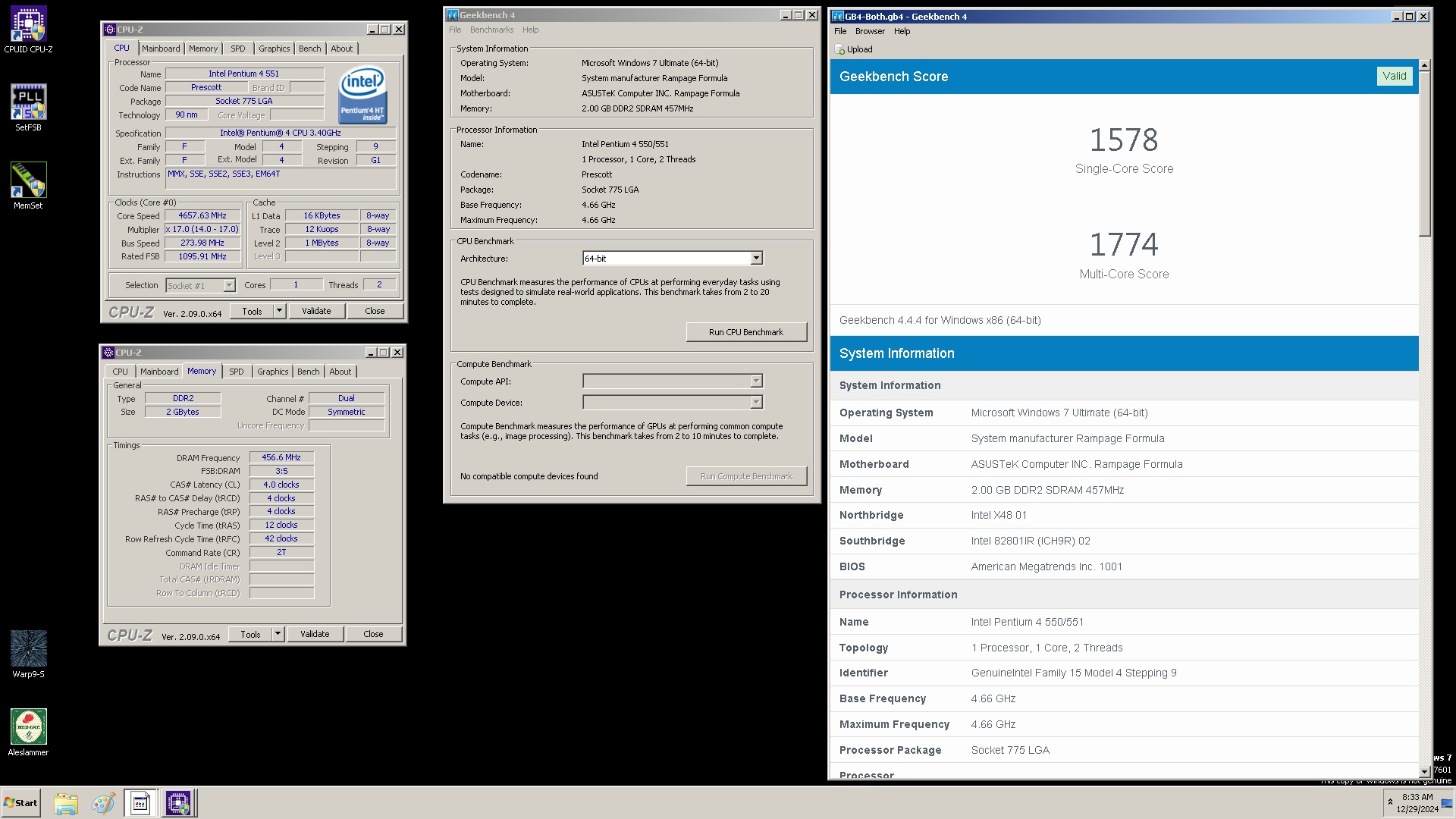1456x819 pixels.
Task: Open Aleslammer desktop icon
Action: tap(28, 733)
